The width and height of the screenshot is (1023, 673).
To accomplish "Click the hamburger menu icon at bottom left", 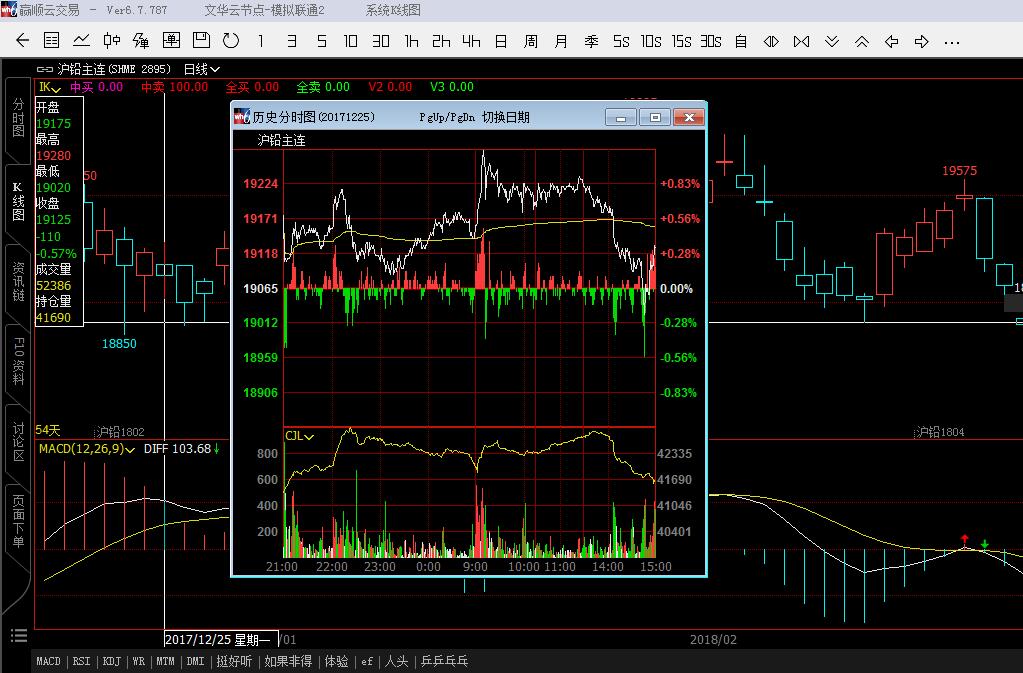I will pyautogui.click(x=18, y=636).
